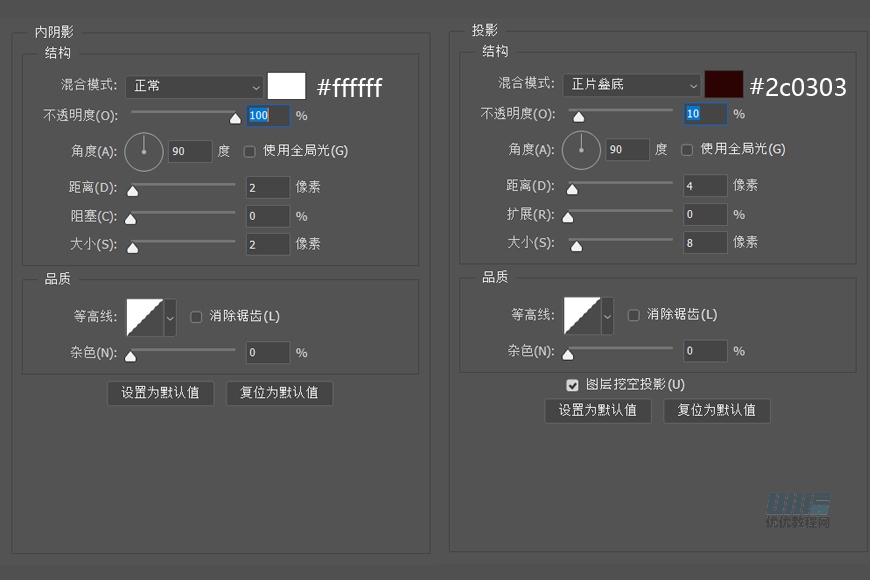Enable 消除锯齿 for Inner Shadow contour
The height and width of the screenshot is (580, 870).
point(196,316)
